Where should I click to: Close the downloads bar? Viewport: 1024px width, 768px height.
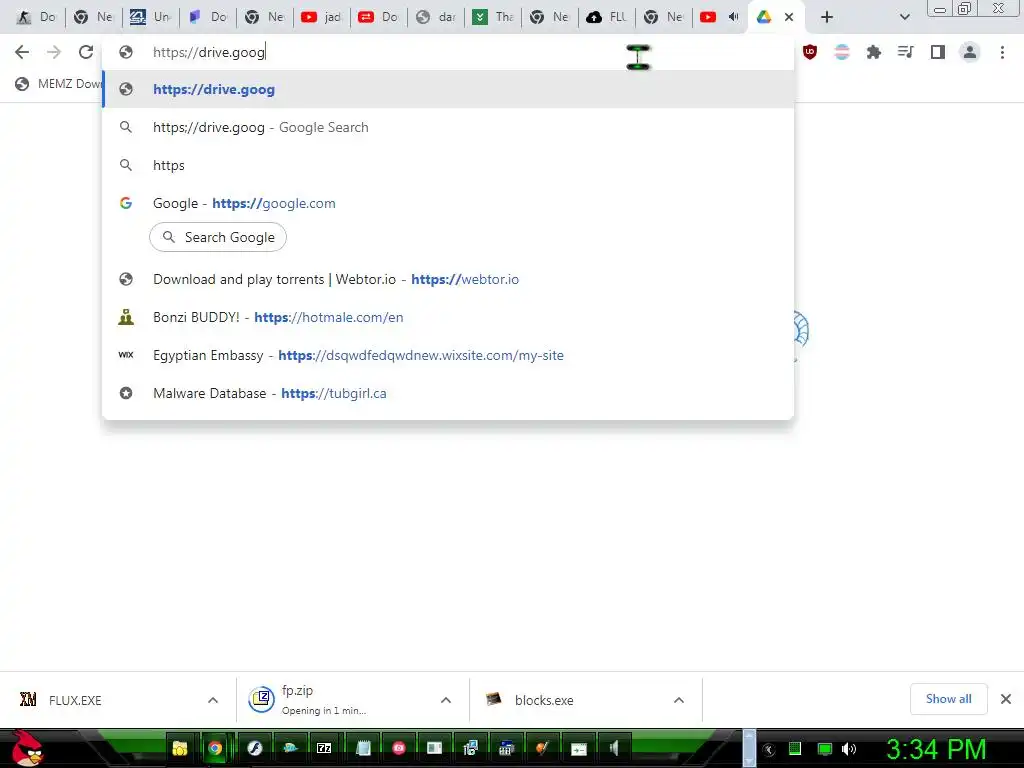[1006, 699]
